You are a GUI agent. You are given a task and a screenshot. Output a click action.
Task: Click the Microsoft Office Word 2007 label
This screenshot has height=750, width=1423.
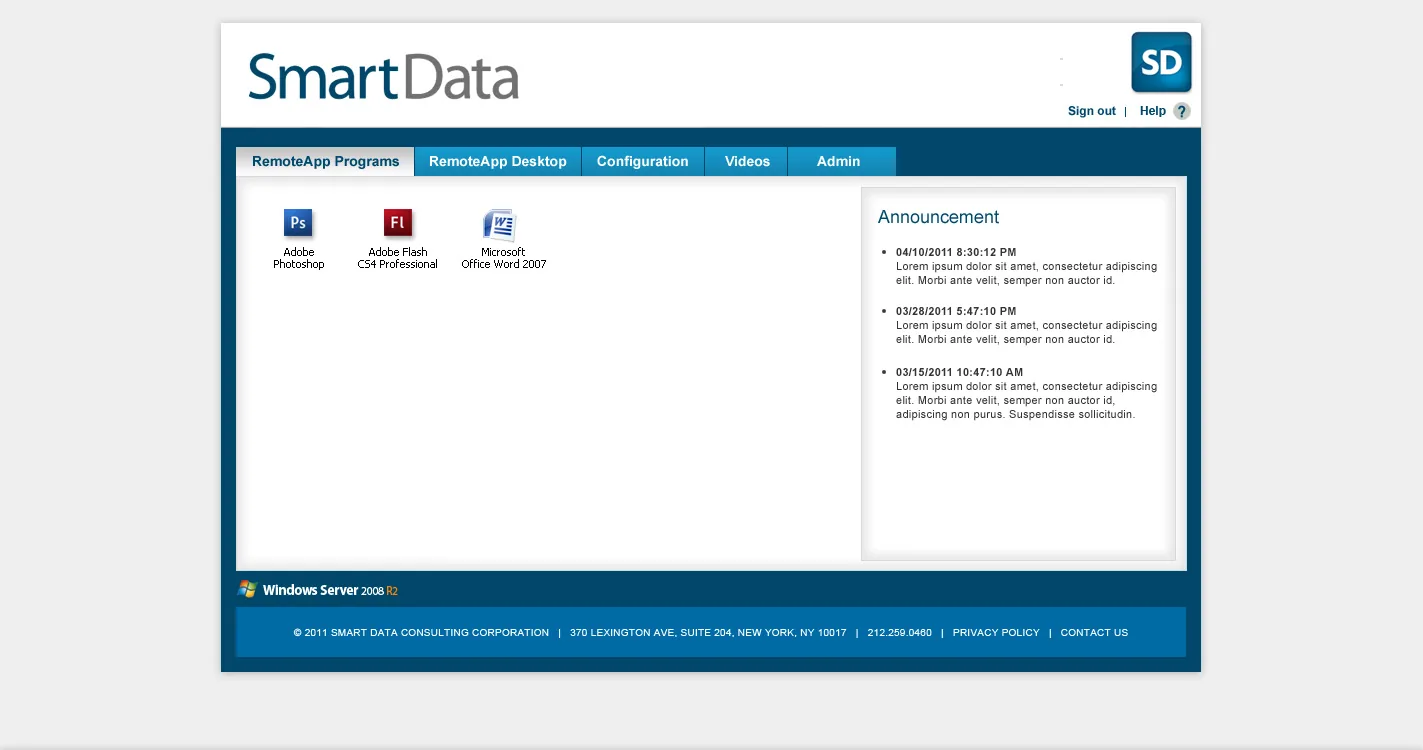coord(504,258)
